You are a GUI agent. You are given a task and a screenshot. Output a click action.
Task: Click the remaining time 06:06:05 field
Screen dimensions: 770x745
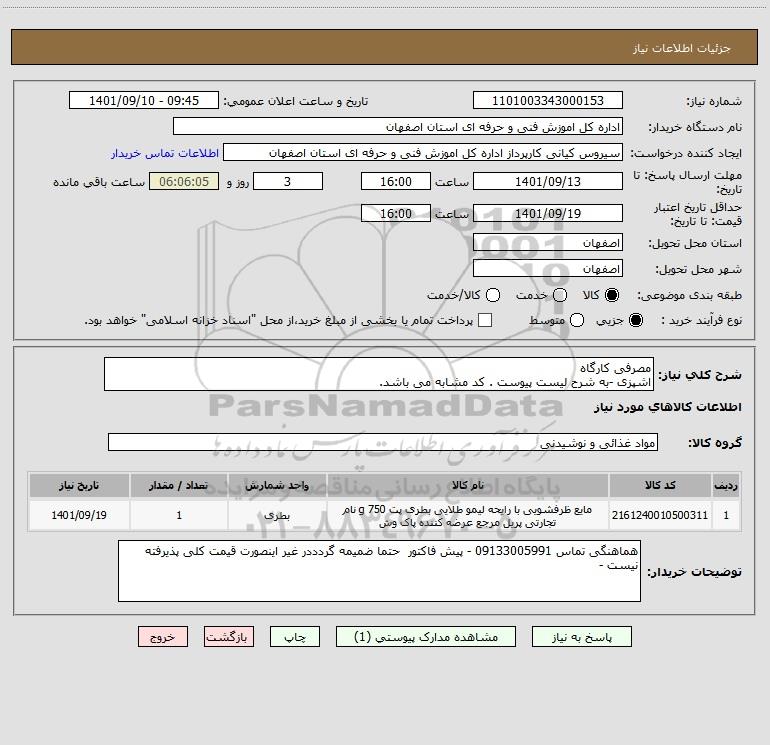coord(184,181)
